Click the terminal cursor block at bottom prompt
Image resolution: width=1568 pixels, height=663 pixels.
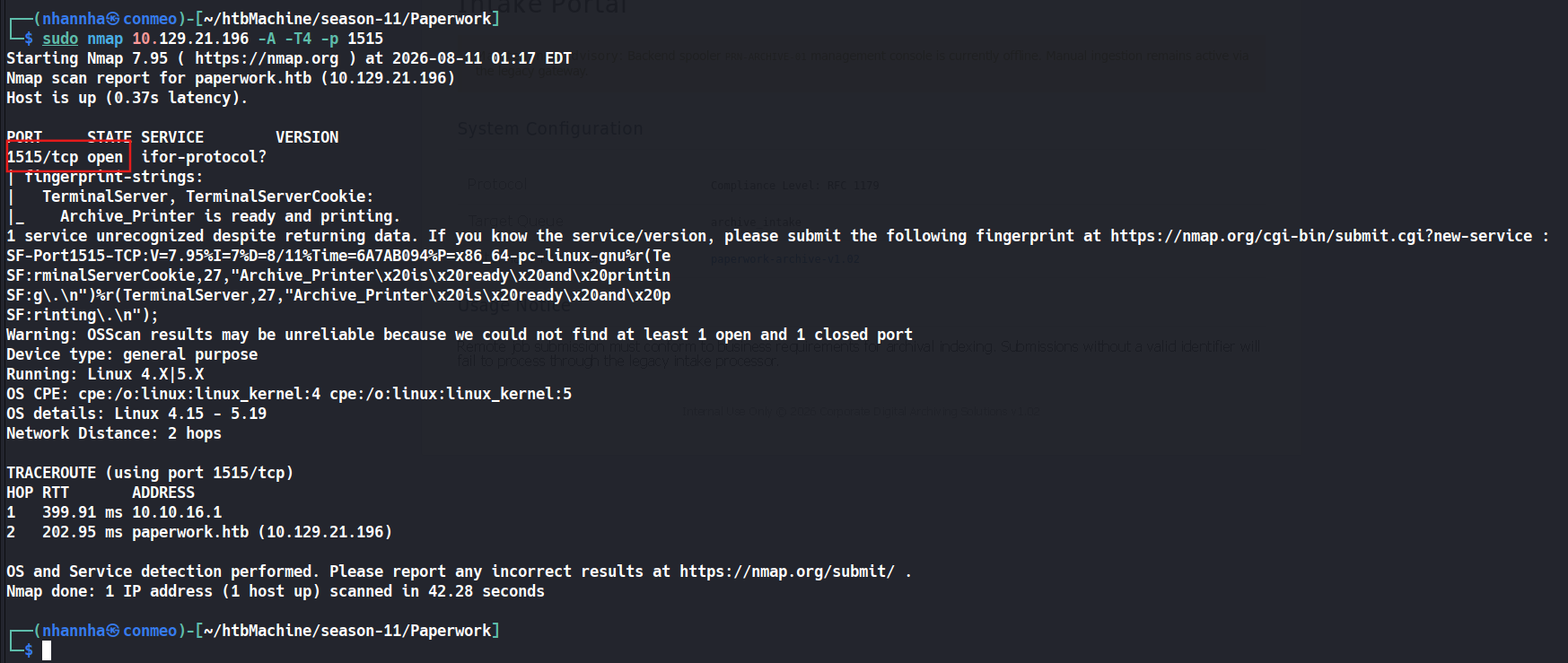click(x=47, y=650)
